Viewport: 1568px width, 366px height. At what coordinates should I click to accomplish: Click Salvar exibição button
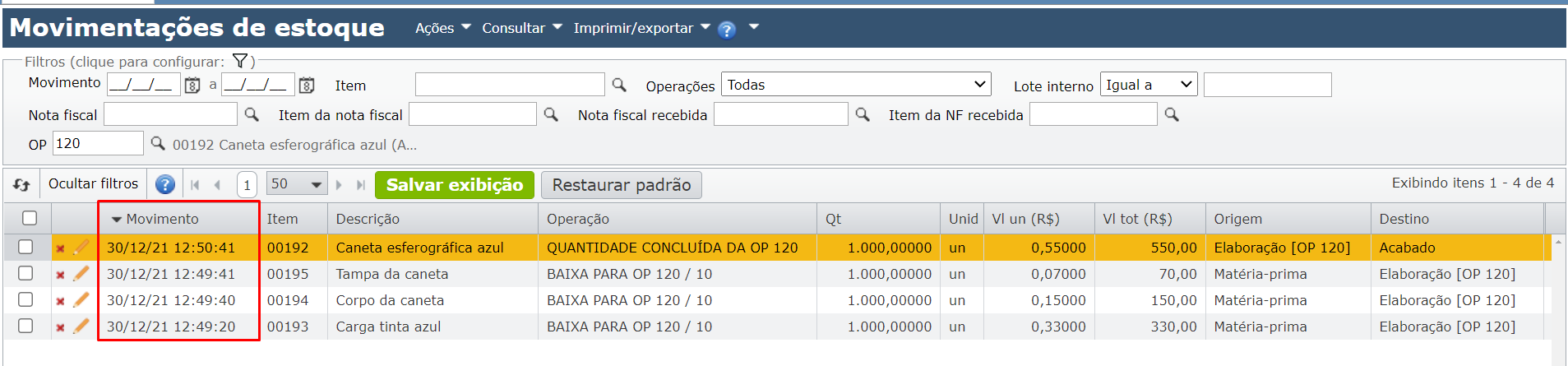click(455, 185)
